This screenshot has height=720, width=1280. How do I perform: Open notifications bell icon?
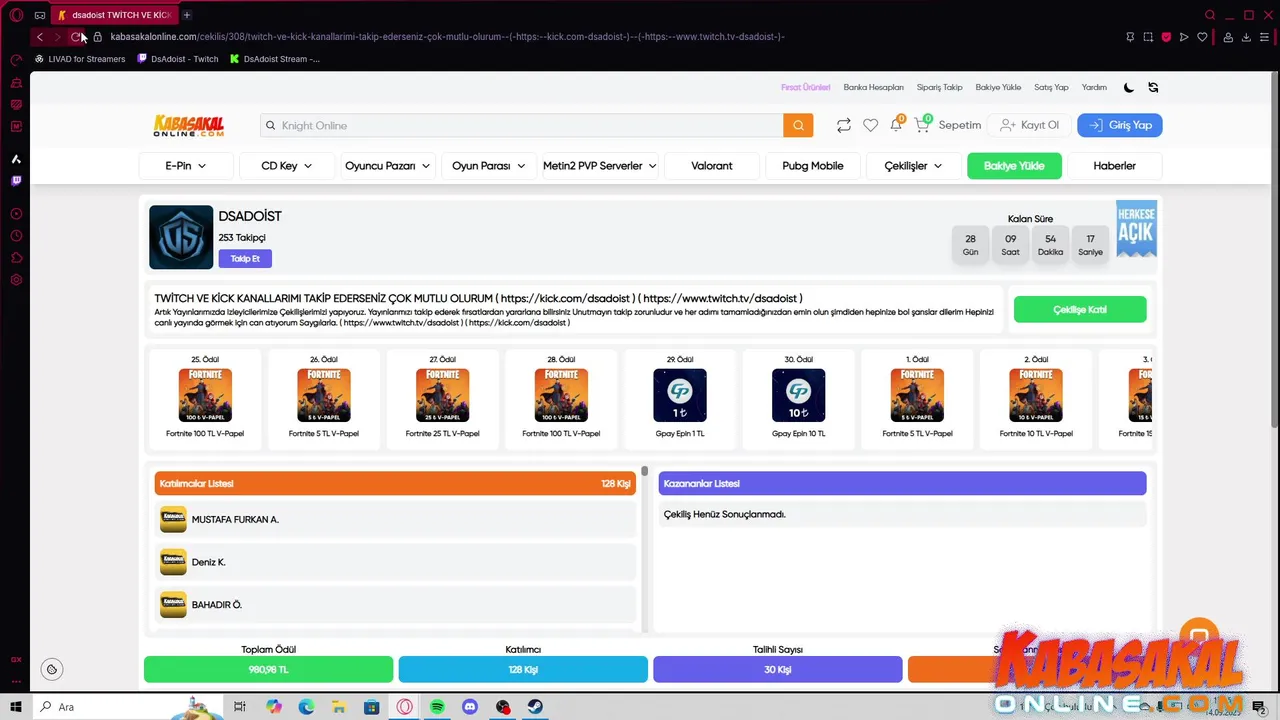click(x=896, y=125)
